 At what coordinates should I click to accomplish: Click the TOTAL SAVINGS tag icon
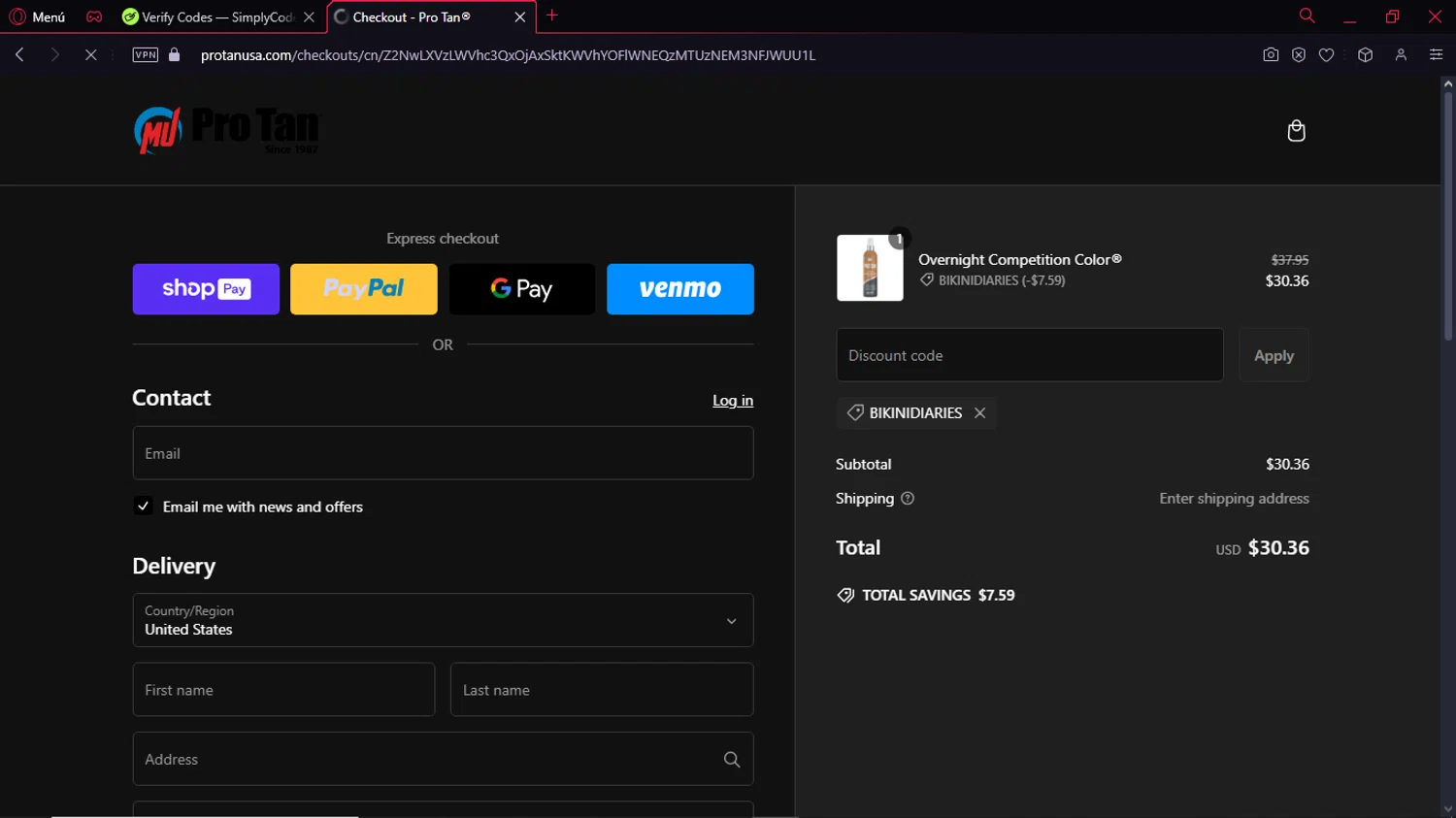pos(845,596)
